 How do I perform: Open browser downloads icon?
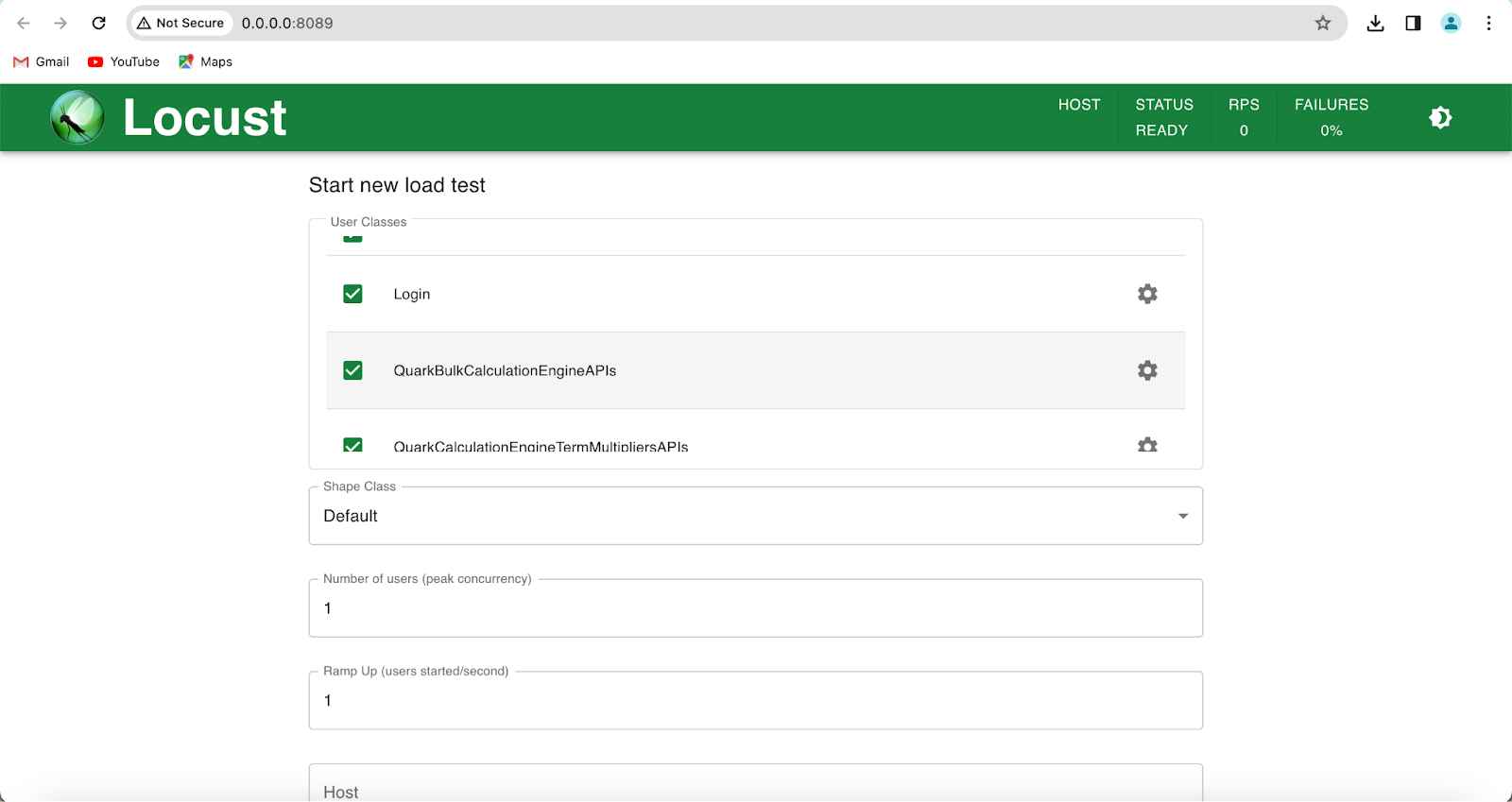coord(1375,23)
